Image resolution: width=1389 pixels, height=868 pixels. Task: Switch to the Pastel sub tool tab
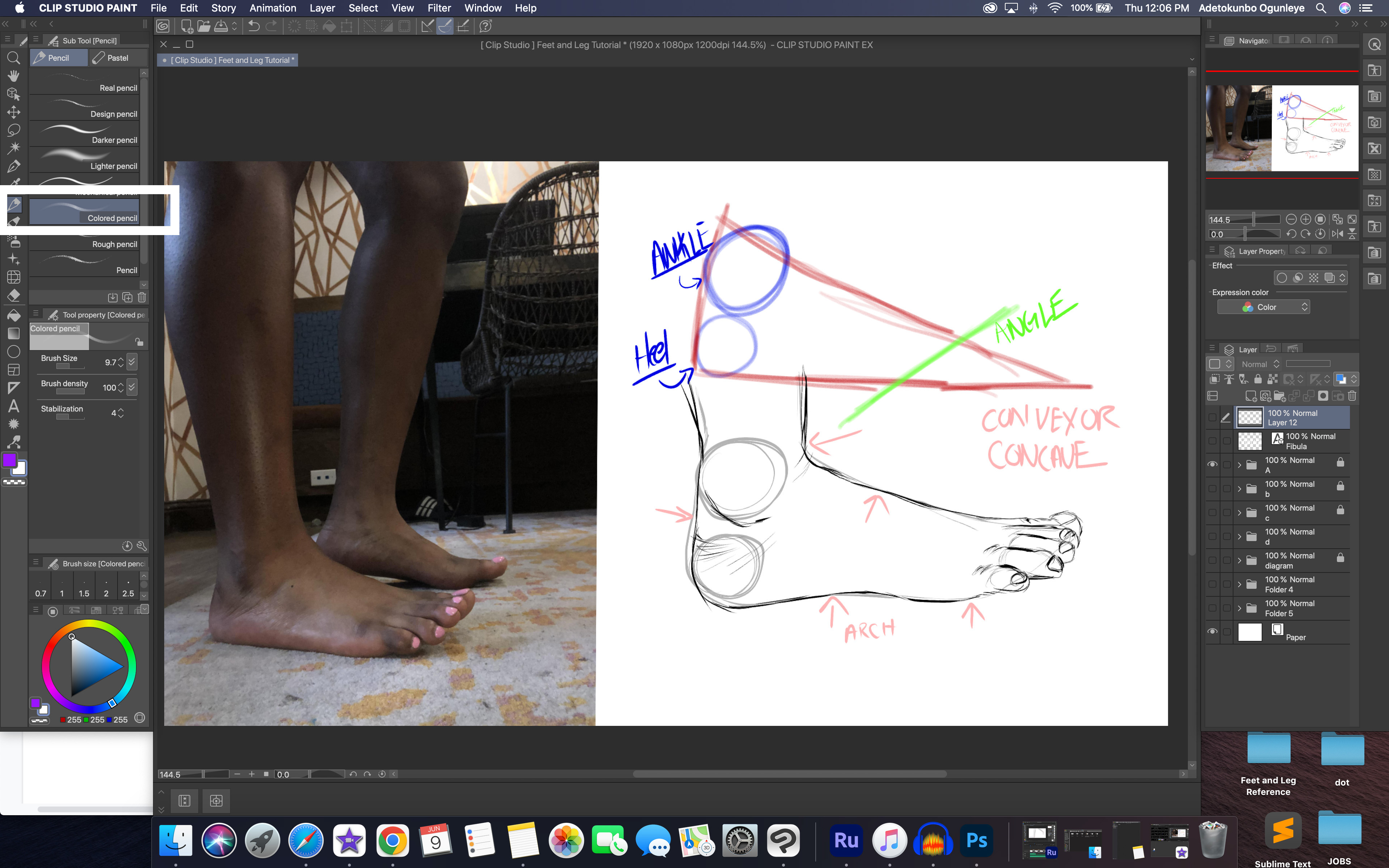(x=118, y=58)
